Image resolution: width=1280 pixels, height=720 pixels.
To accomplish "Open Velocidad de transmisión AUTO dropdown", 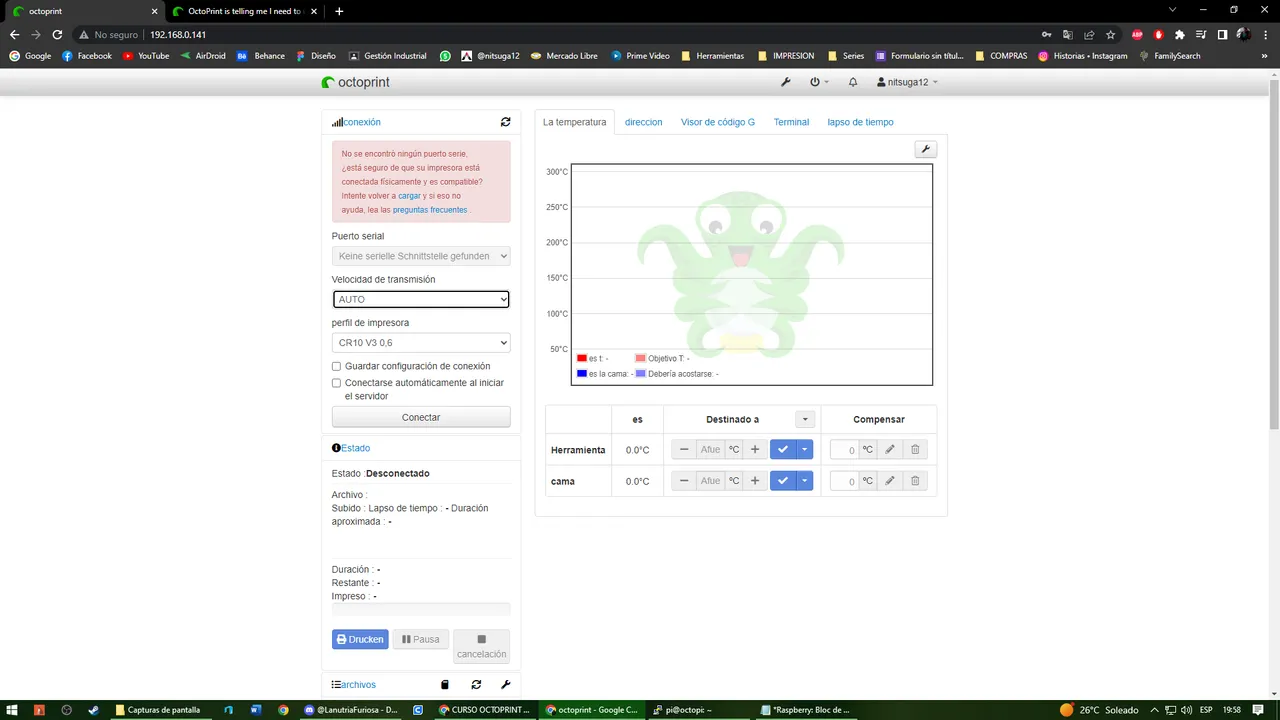I will [x=421, y=299].
